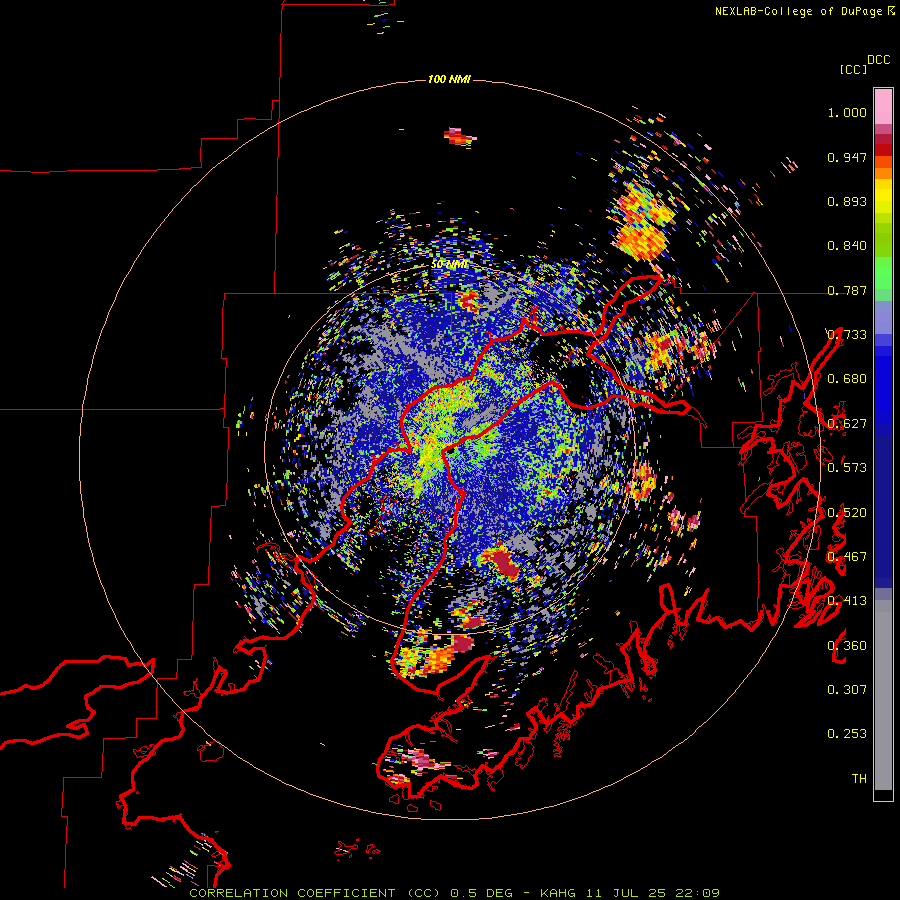Click the 0.893 color scale label
Viewport: 900px width, 900px height.
click(x=847, y=201)
